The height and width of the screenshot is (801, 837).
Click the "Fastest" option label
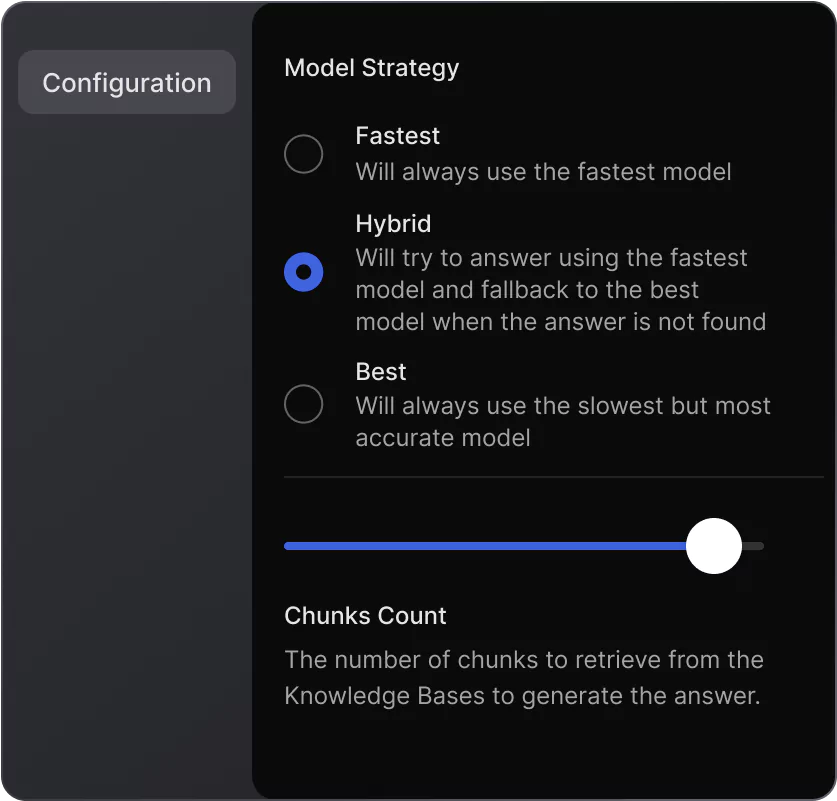(x=397, y=136)
